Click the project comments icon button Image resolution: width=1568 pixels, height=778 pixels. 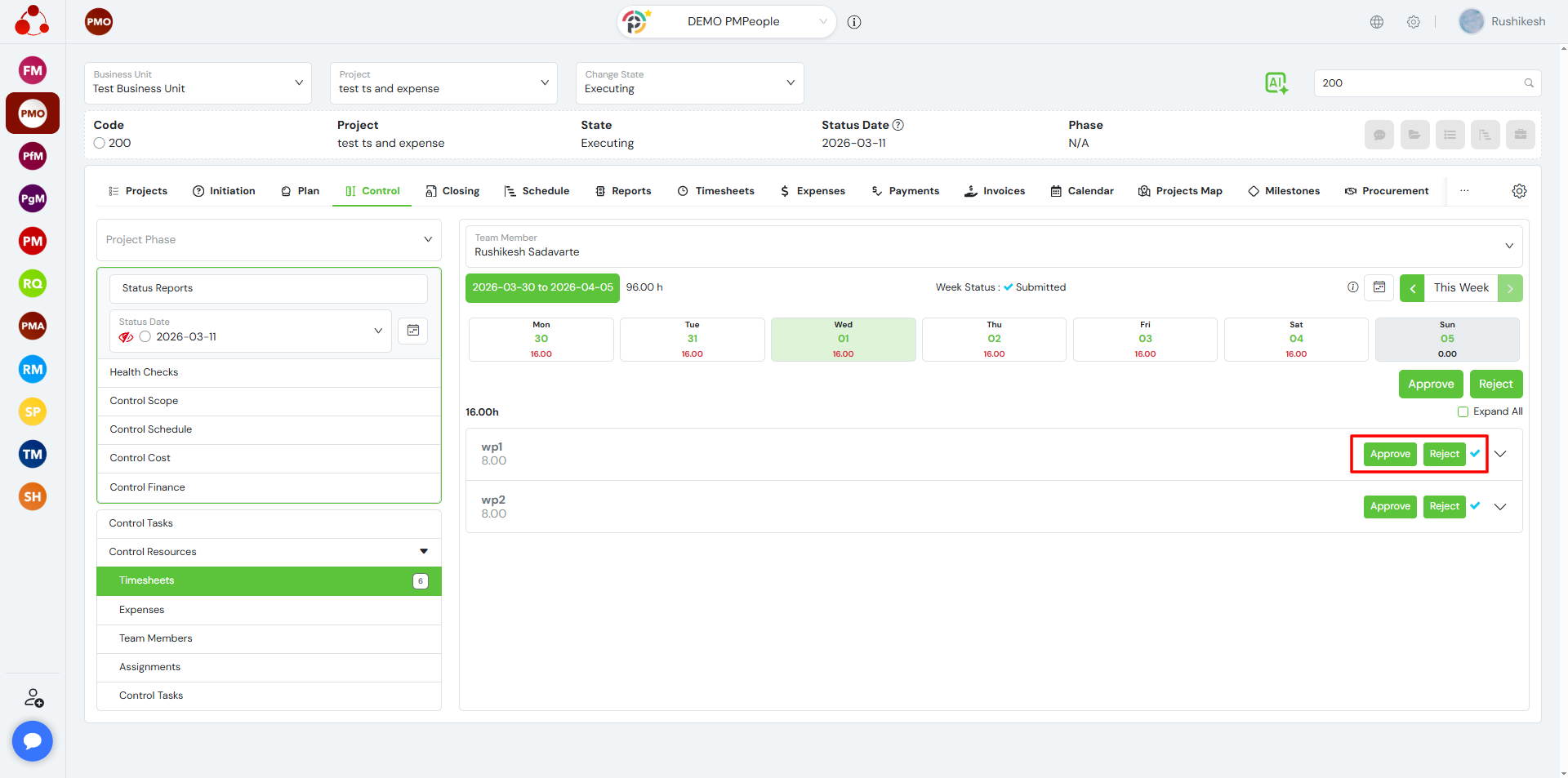pos(1379,135)
